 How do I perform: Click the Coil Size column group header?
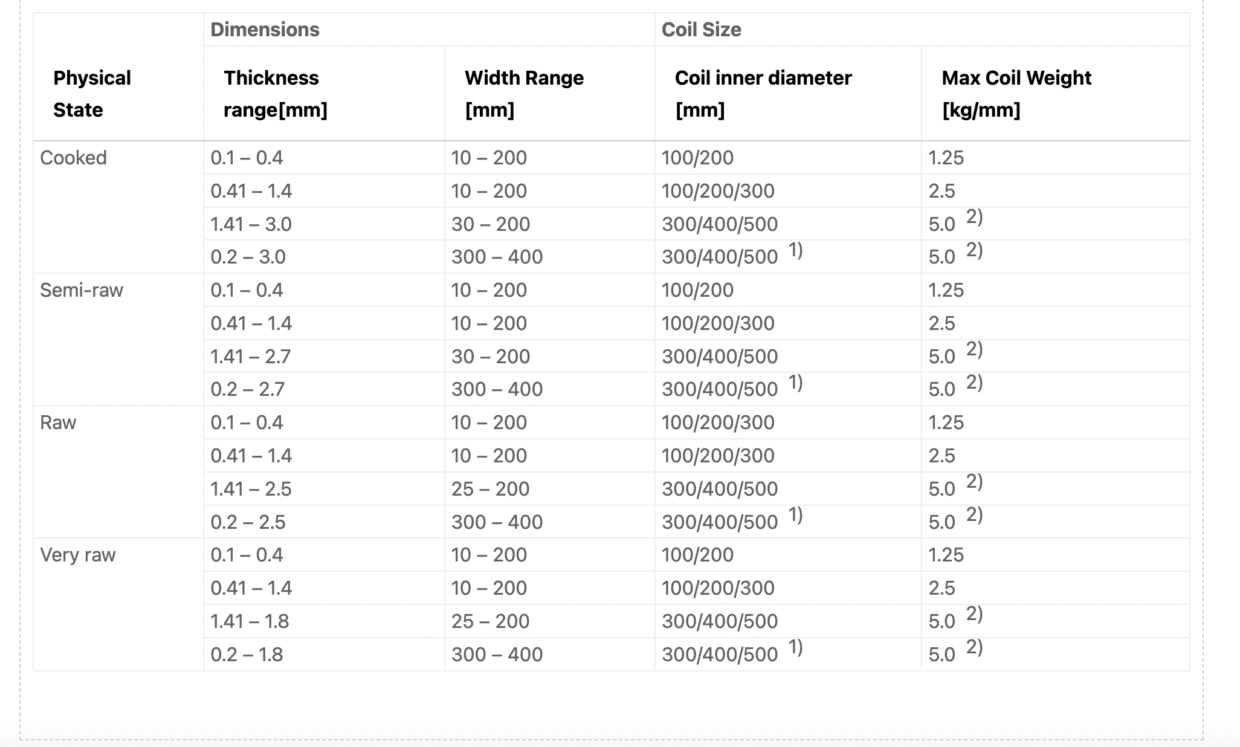701,30
